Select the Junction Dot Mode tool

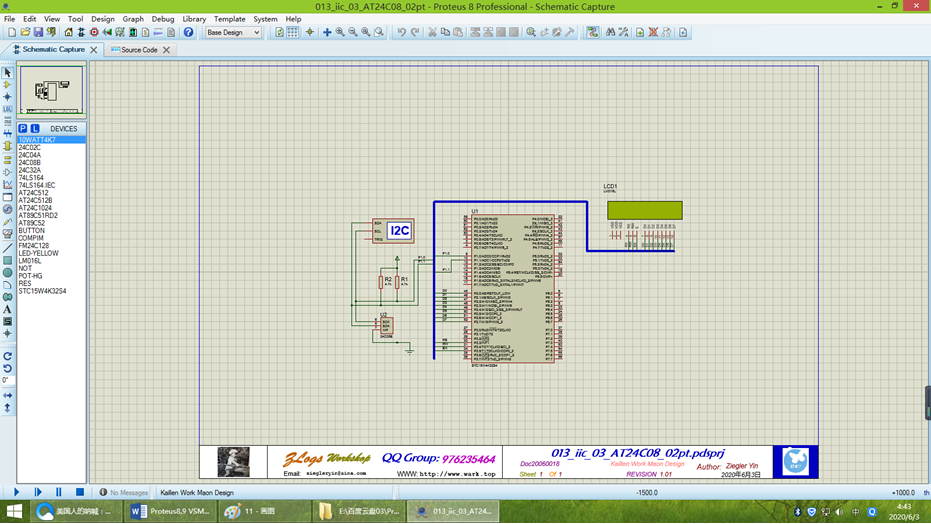pyautogui.click(x=7, y=97)
